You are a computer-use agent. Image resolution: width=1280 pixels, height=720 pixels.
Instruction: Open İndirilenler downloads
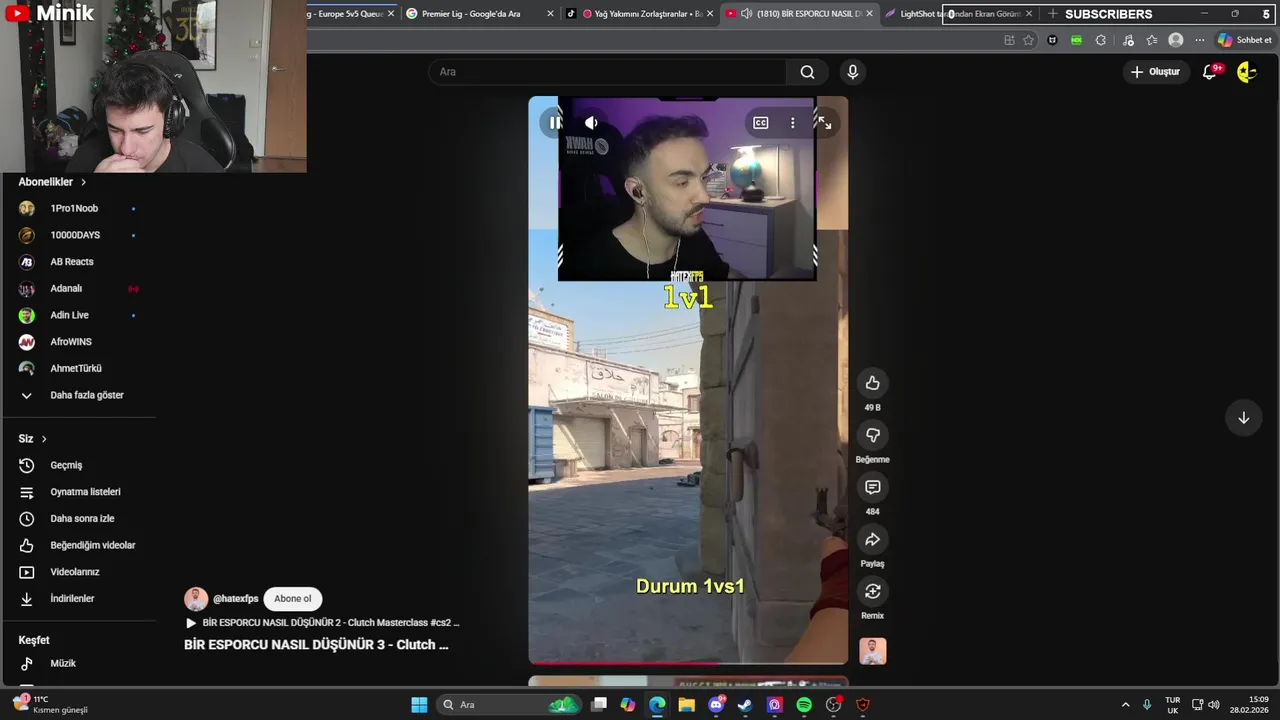[x=78, y=598]
